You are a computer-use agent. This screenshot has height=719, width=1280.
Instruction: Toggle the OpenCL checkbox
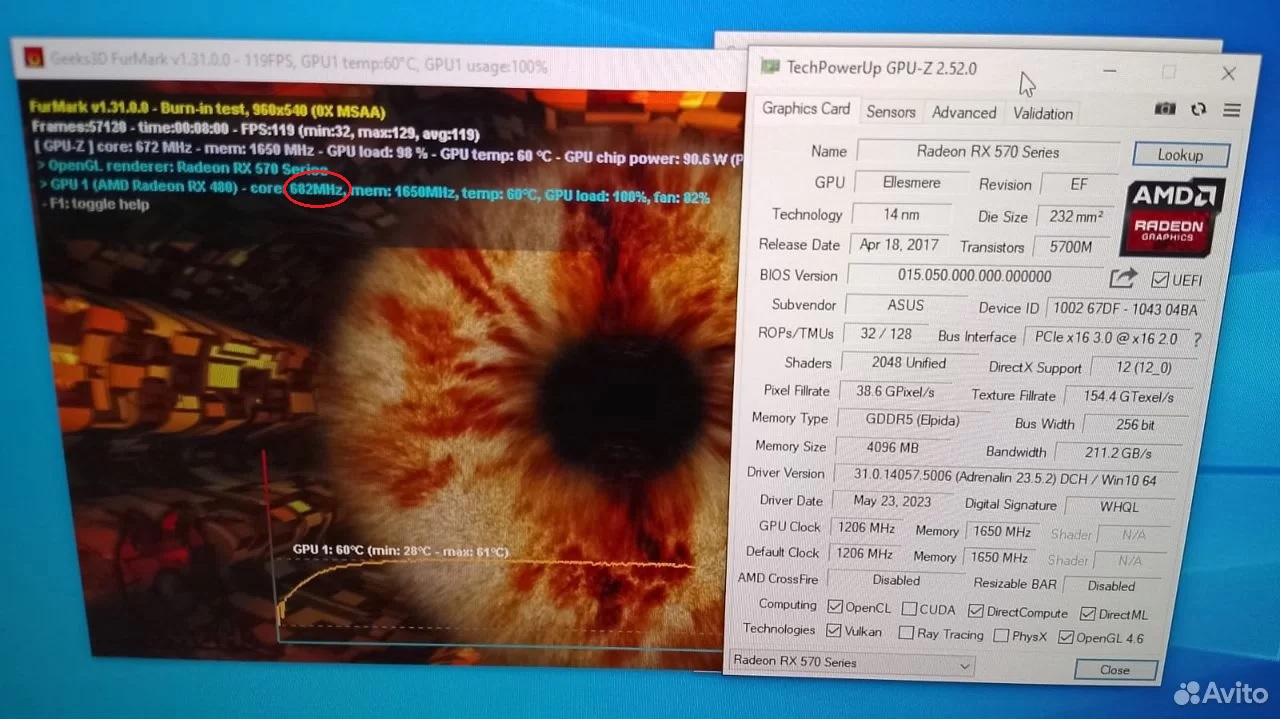point(836,606)
